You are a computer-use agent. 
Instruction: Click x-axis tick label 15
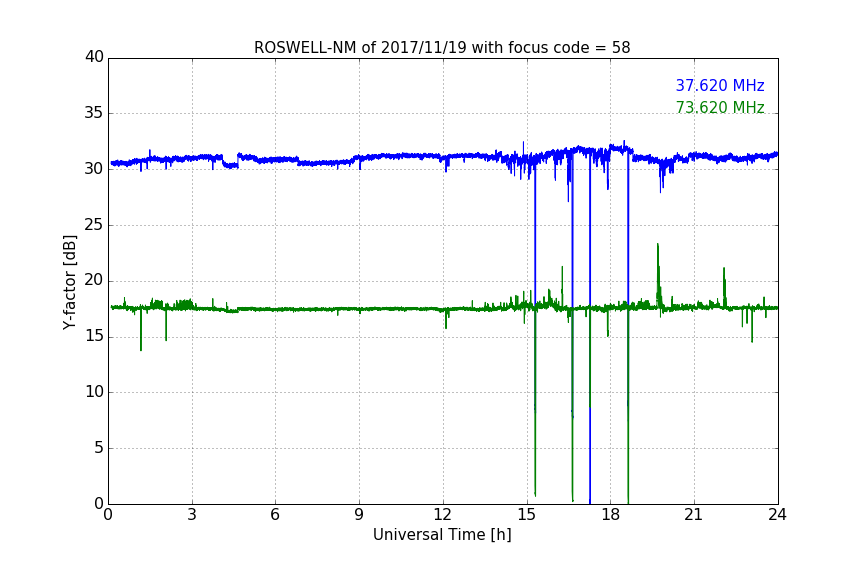(x=526, y=515)
